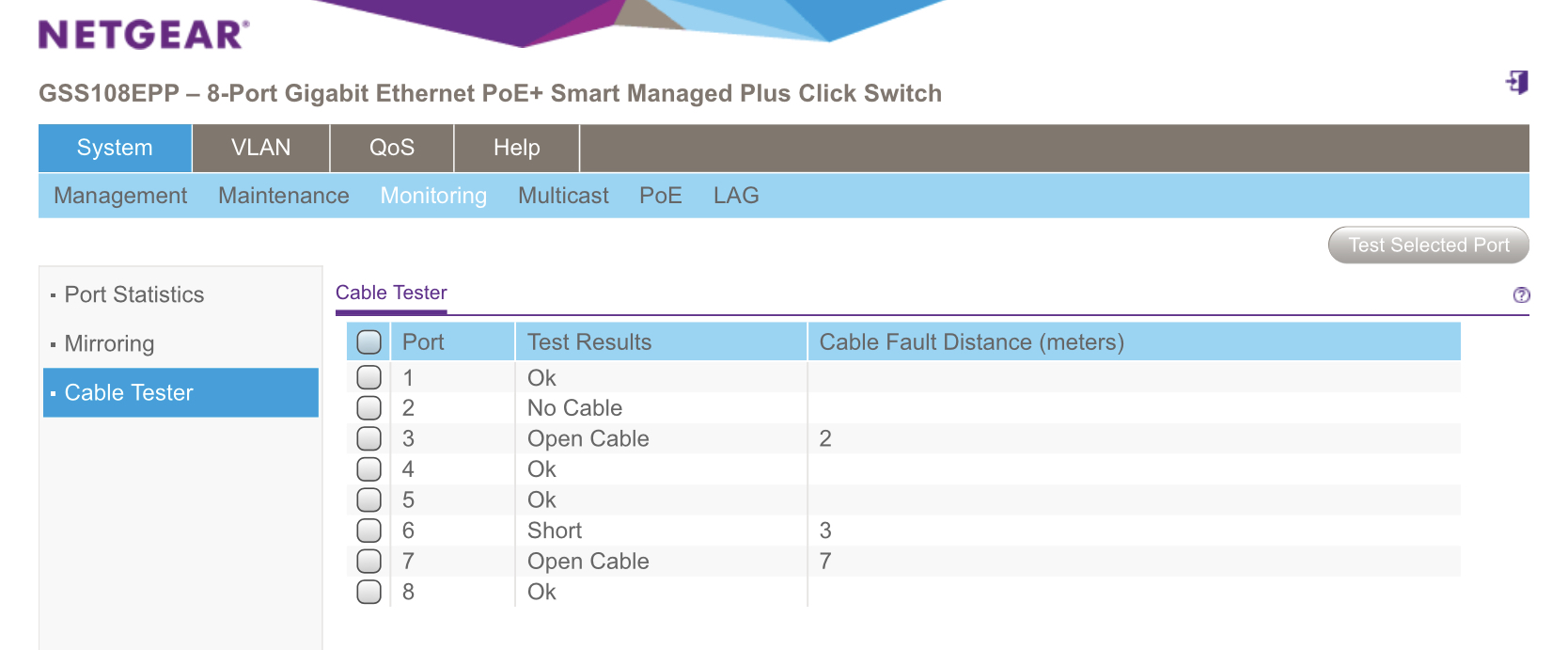Select the LAG submenu
The width and height of the screenshot is (1568, 650).
(736, 196)
